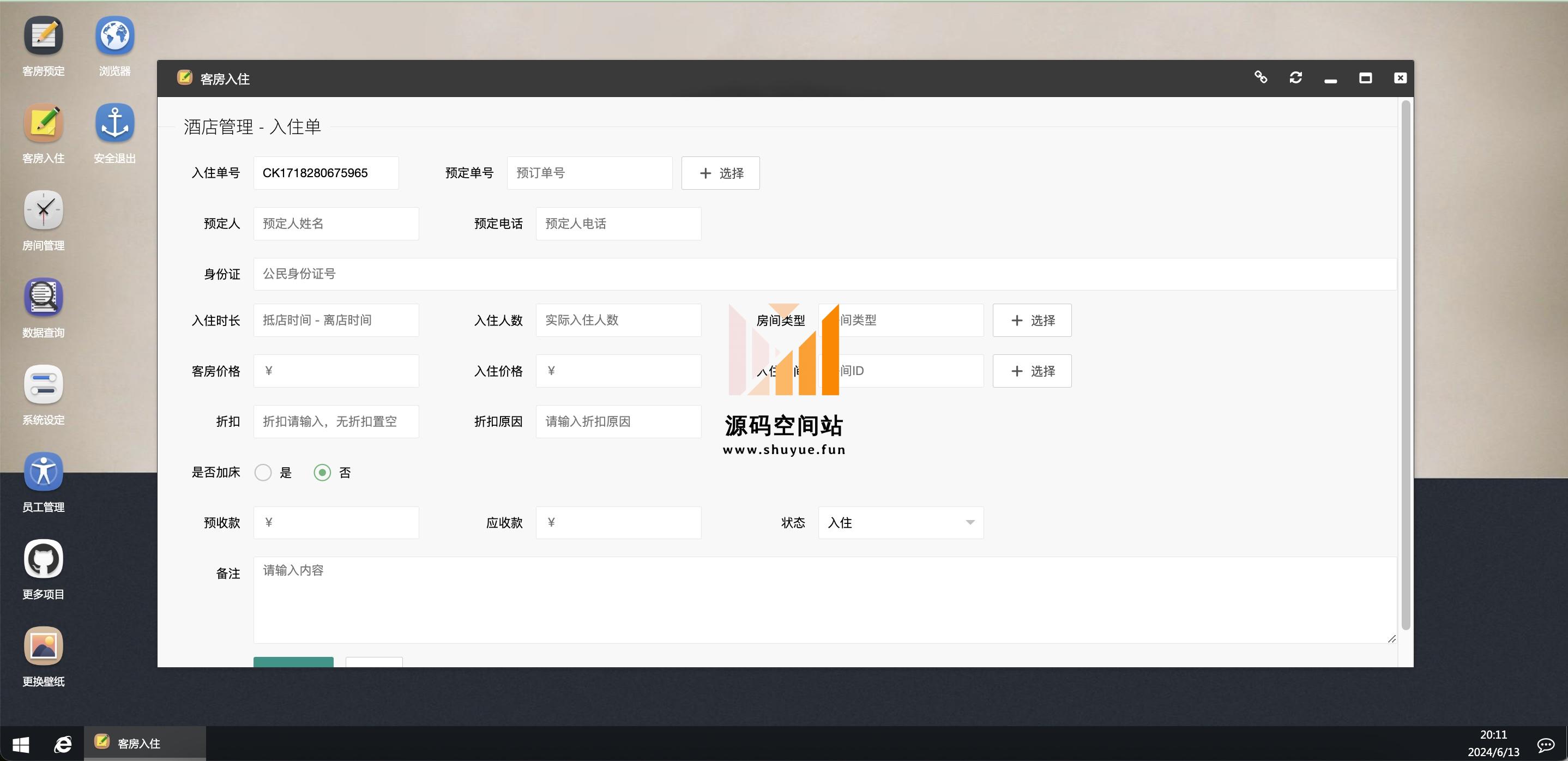The width and height of the screenshot is (1568, 761).
Task: Click 选择 button next to 预定单号
Action: click(720, 173)
